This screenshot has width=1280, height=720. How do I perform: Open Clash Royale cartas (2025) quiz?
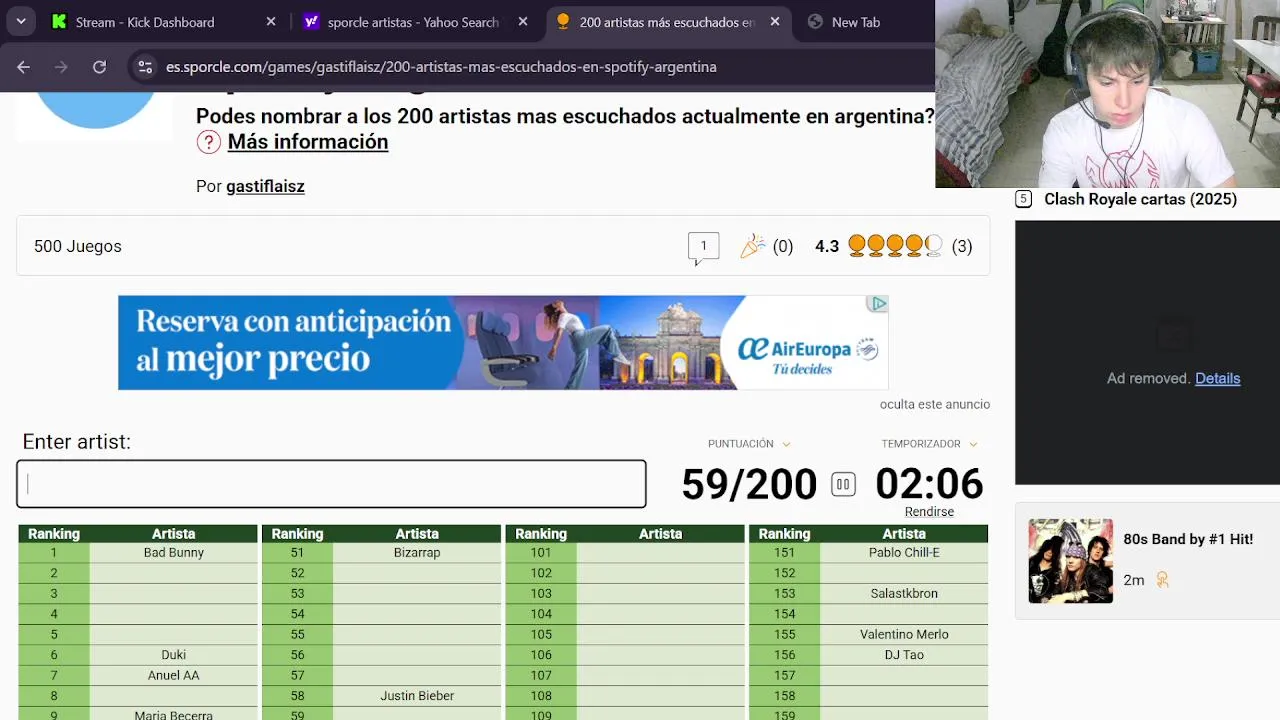1140,199
